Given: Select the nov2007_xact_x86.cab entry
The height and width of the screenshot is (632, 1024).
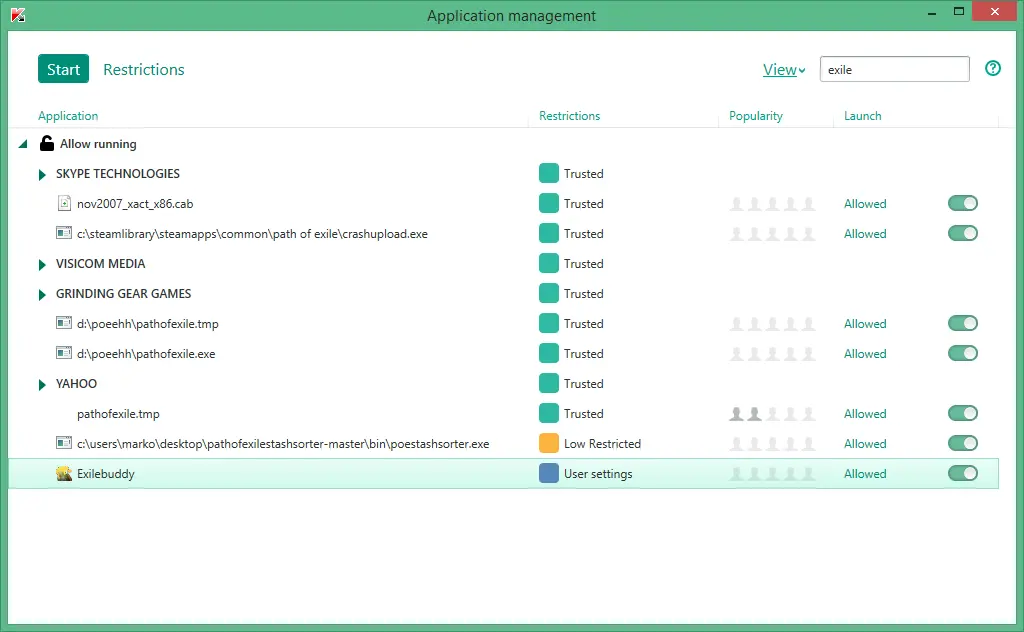Looking at the screenshot, I should click(x=135, y=204).
